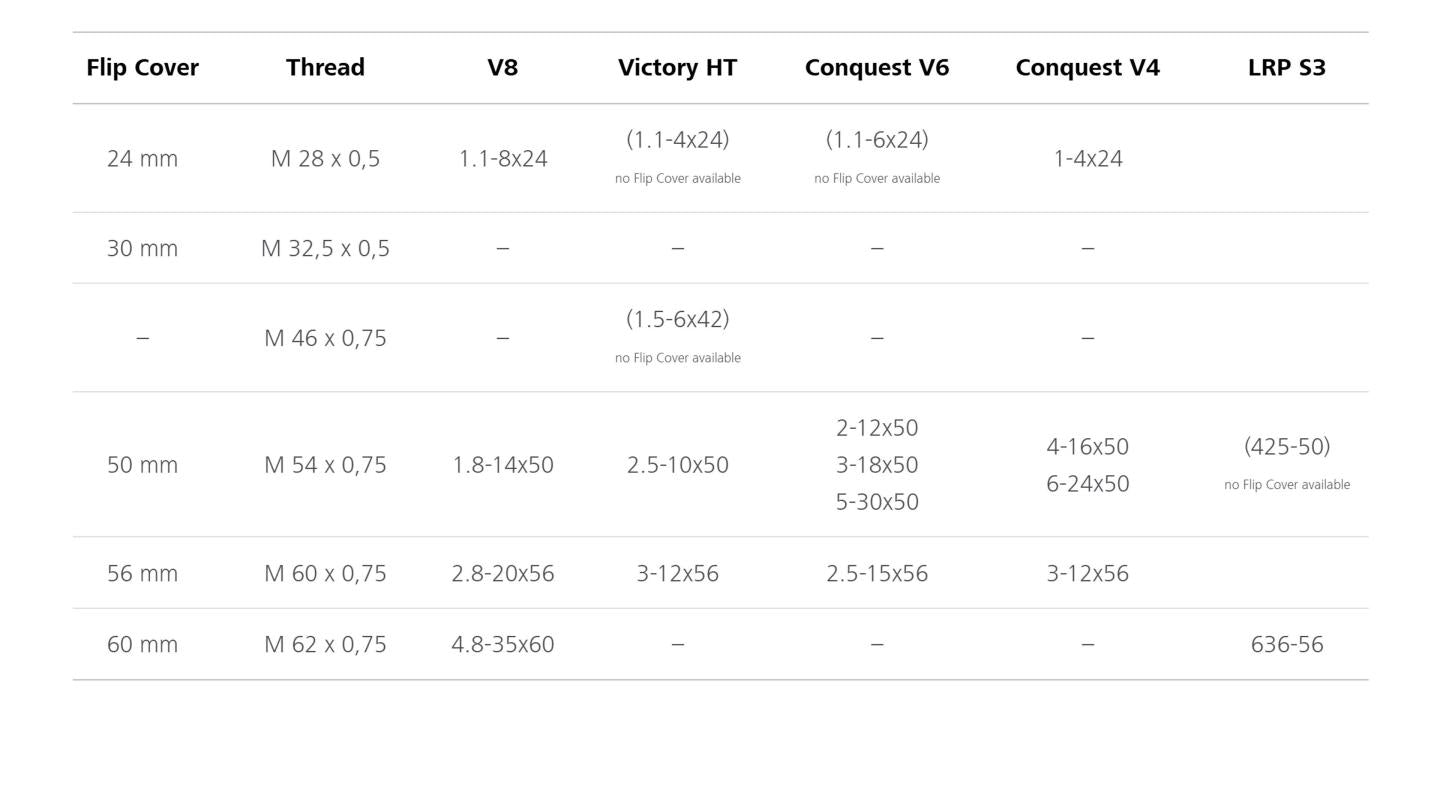This screenshot has width=1440, height=810.
Task: Select the 5-30x50 Conquest V6 entry
Action: [x=877, y=501]
